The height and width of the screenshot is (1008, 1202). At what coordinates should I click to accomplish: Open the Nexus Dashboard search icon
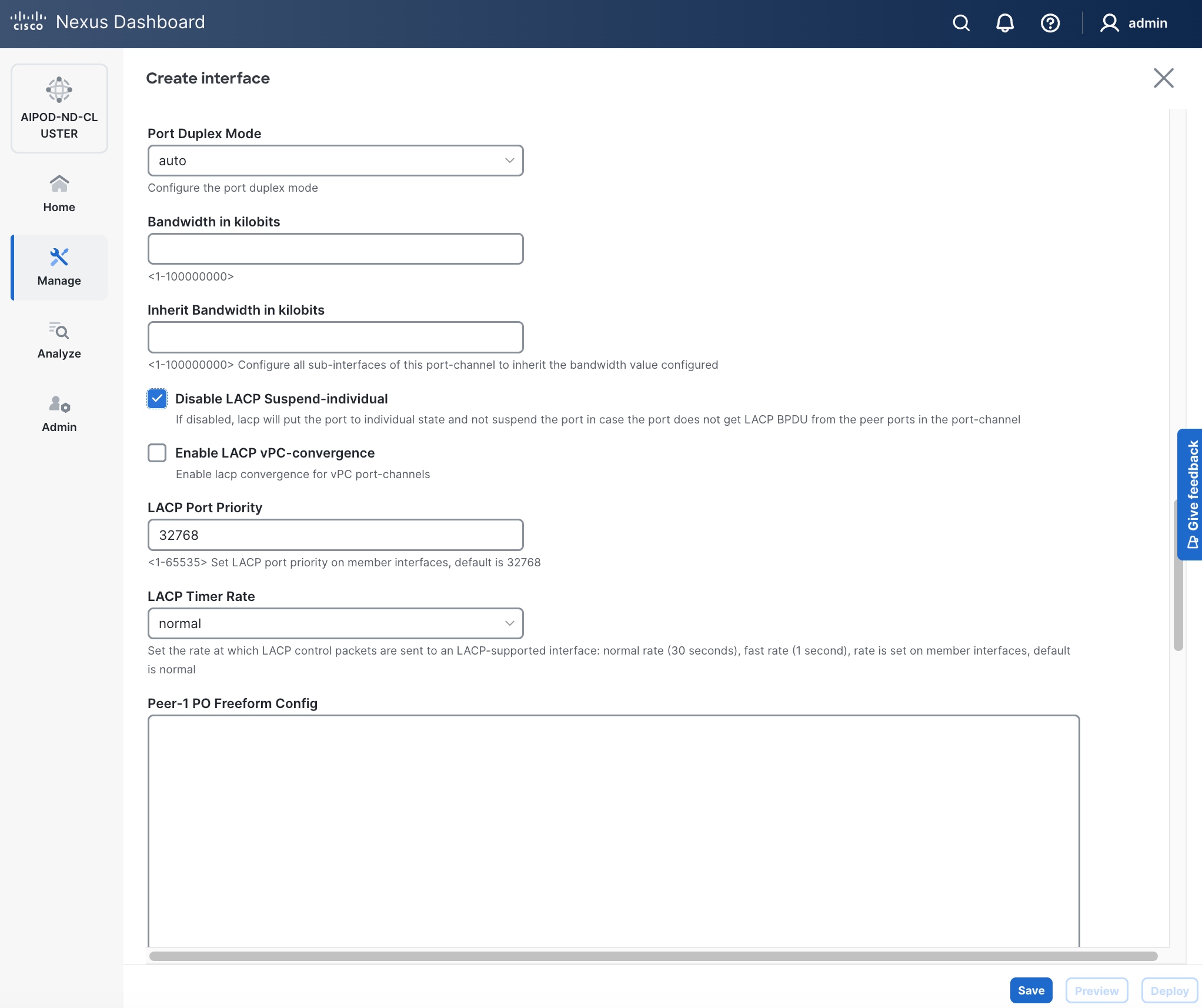click(961, 23)
